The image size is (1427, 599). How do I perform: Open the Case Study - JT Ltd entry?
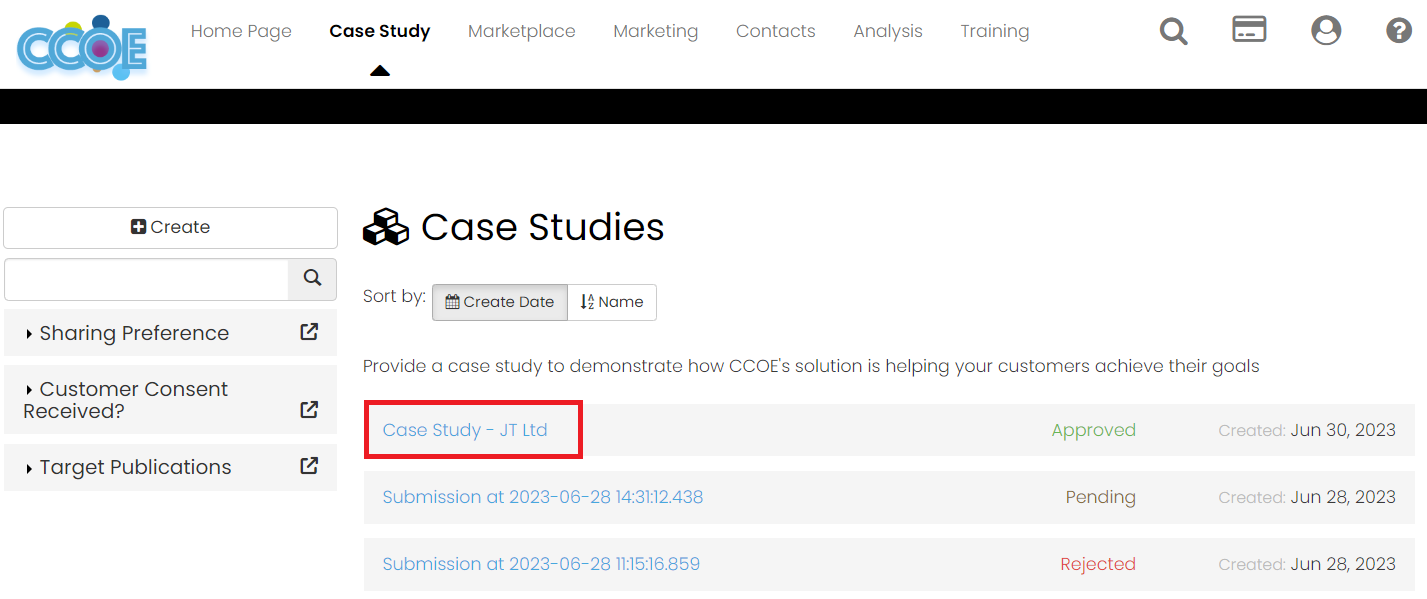click(465, 429)
